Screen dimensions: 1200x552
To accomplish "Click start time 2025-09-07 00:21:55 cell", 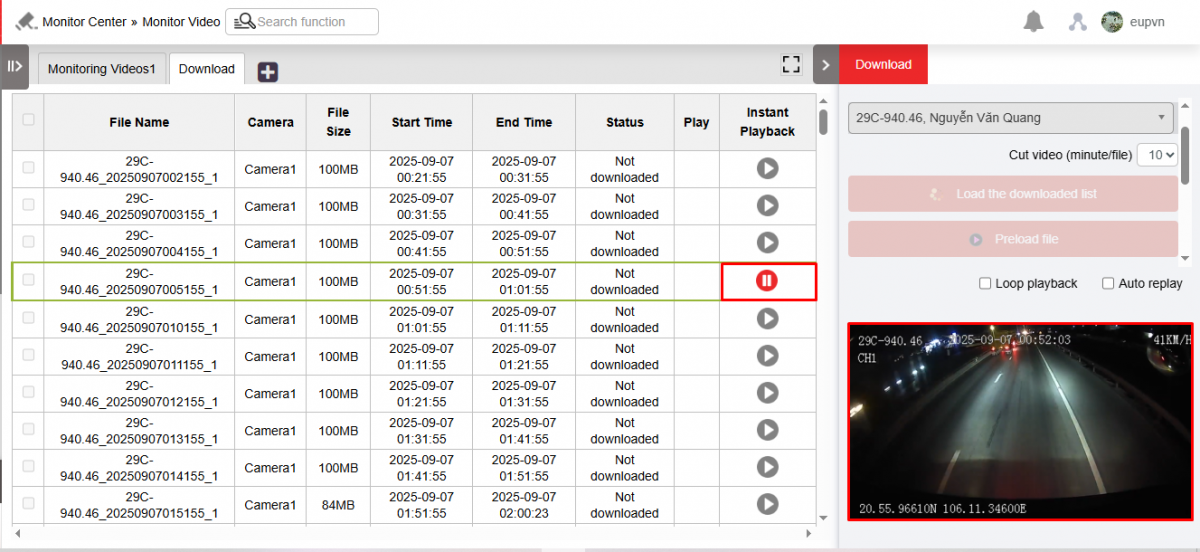I will point(422,169).
